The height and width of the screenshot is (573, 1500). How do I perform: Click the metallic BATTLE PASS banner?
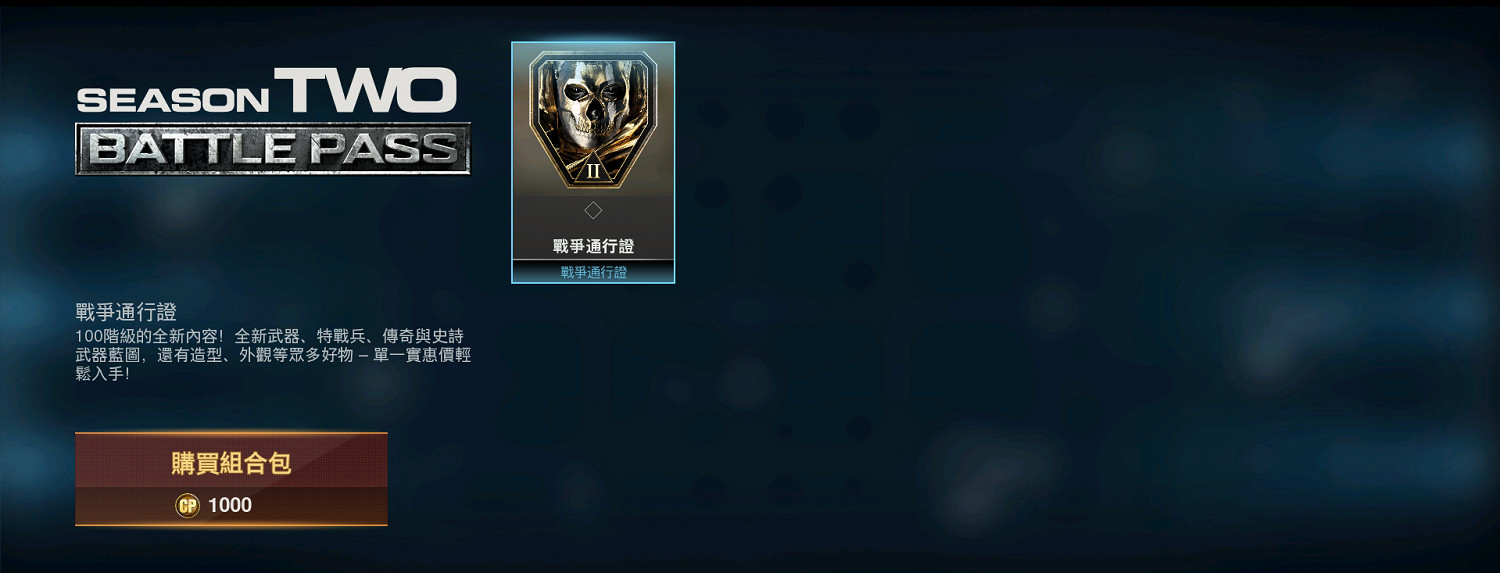(273, 148)
